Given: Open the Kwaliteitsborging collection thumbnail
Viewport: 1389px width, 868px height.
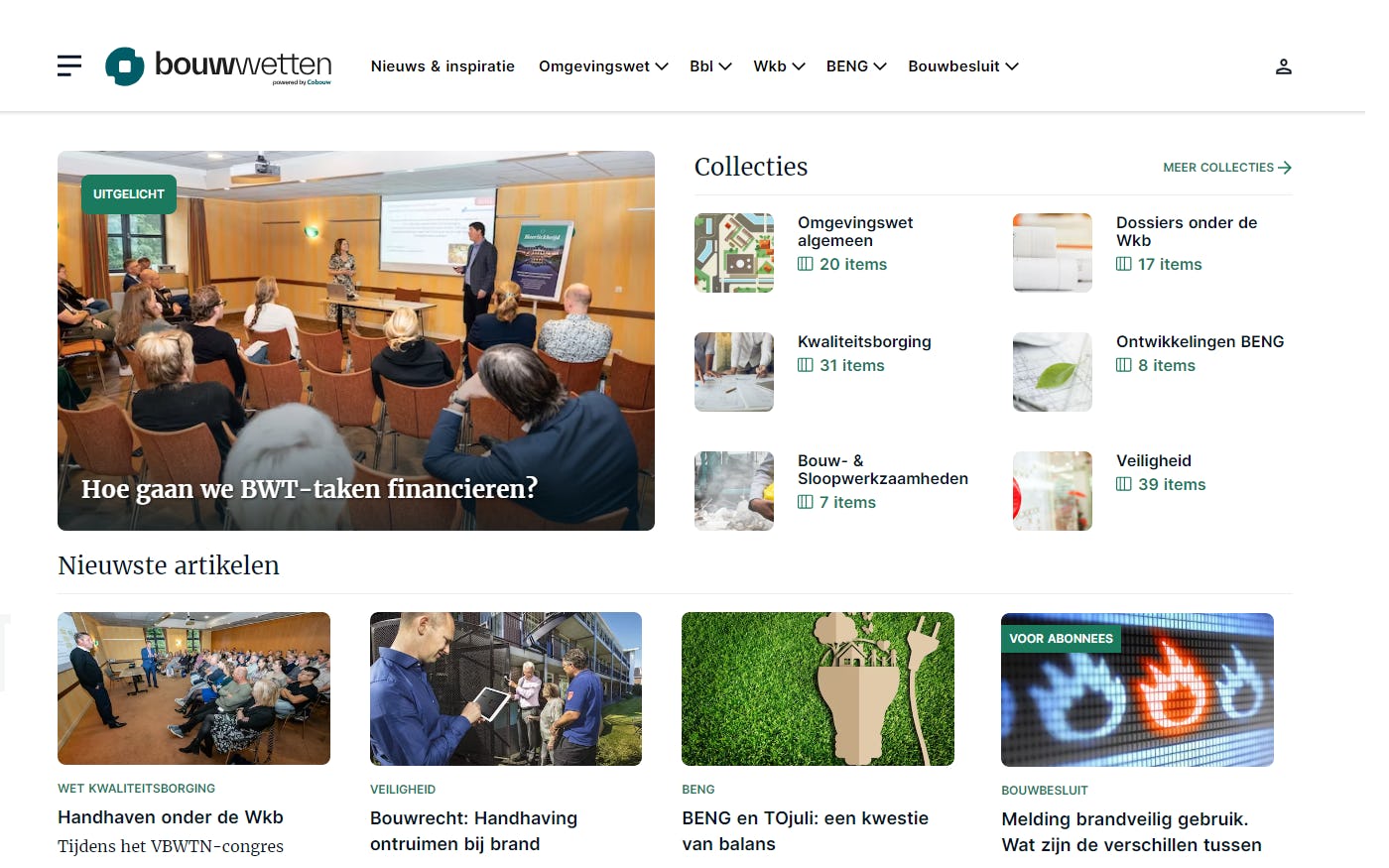Looking at the screenshot, I should [734, 372].
